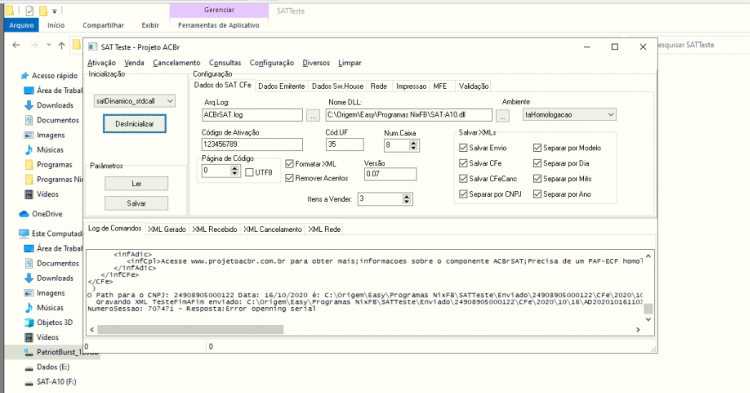Open the Arquivo tab in Explorer
Viewport: 750px width, 393px height.
click(22, 25)
